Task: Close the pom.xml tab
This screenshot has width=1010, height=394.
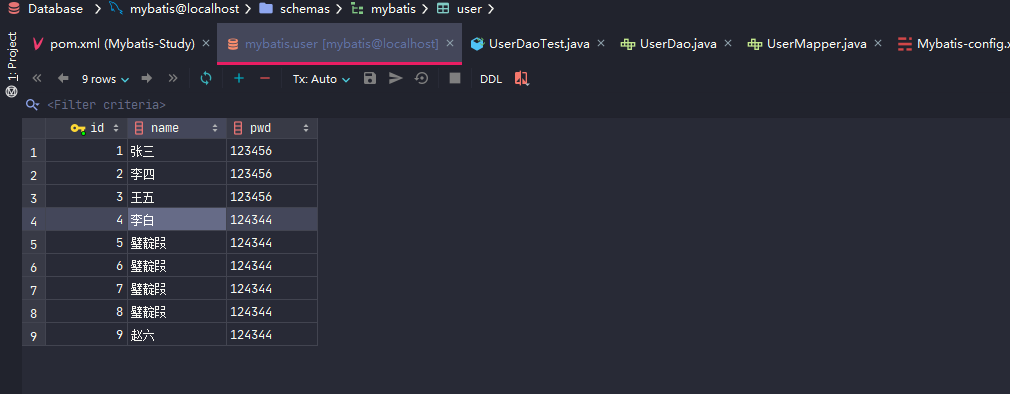Action: coord(206,43)
